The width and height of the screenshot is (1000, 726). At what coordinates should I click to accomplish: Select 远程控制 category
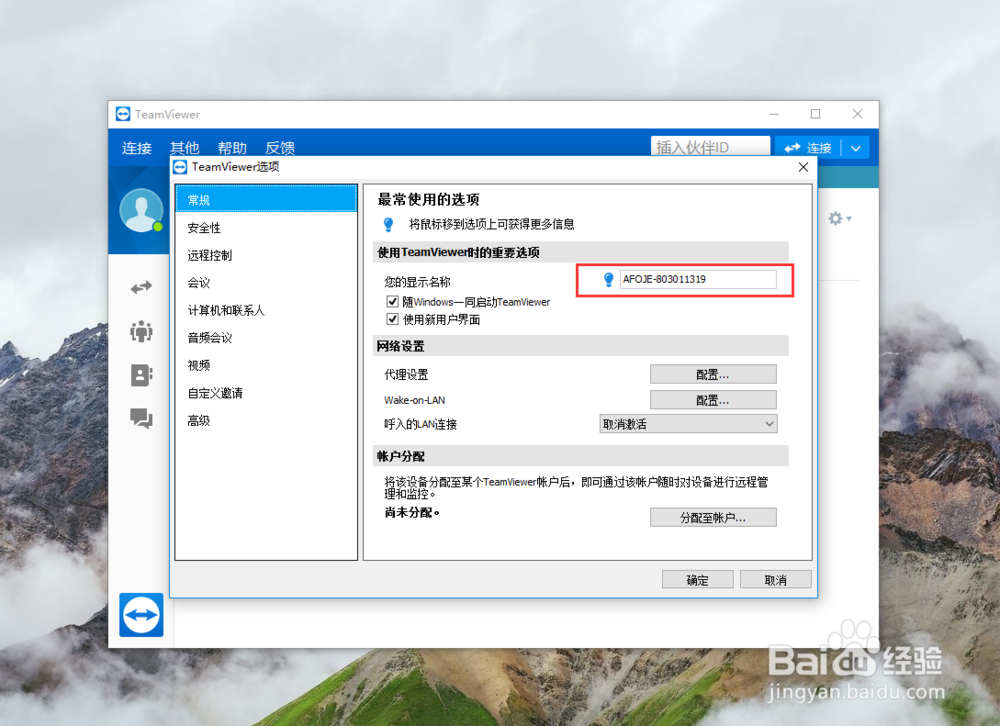click(x=266, y=255)
